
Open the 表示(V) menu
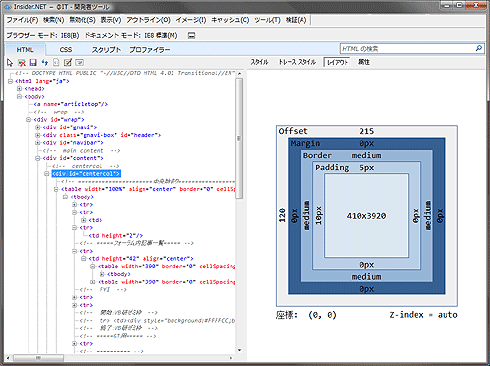click(111, 20)
